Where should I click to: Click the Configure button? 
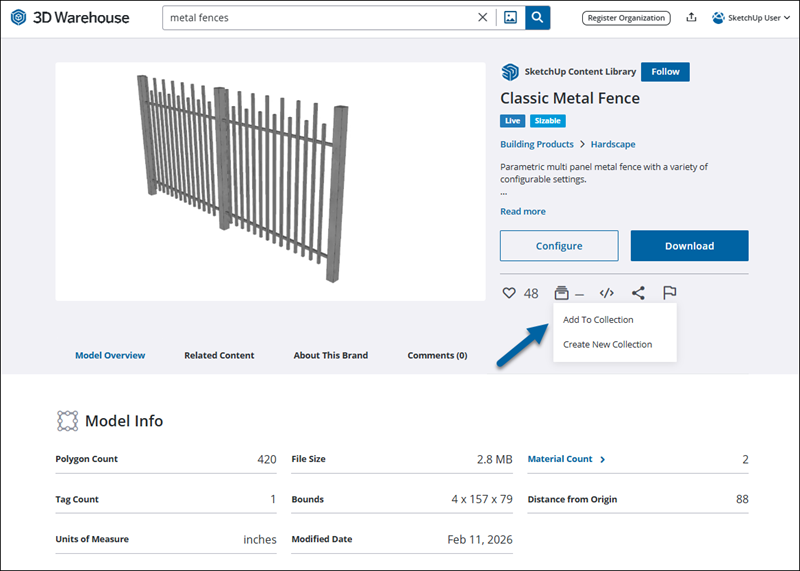click(559, 246)
